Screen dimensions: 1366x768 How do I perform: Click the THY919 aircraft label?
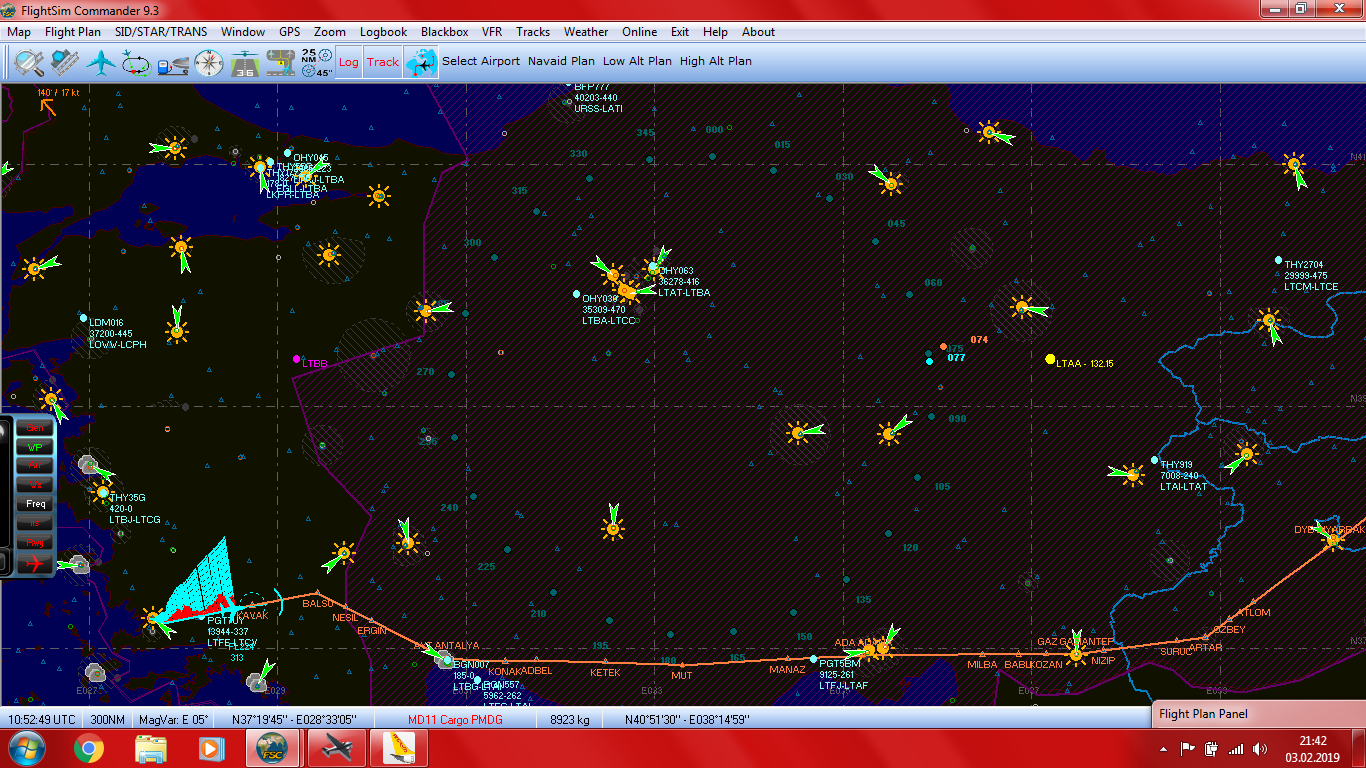[x=1176, y=465]
